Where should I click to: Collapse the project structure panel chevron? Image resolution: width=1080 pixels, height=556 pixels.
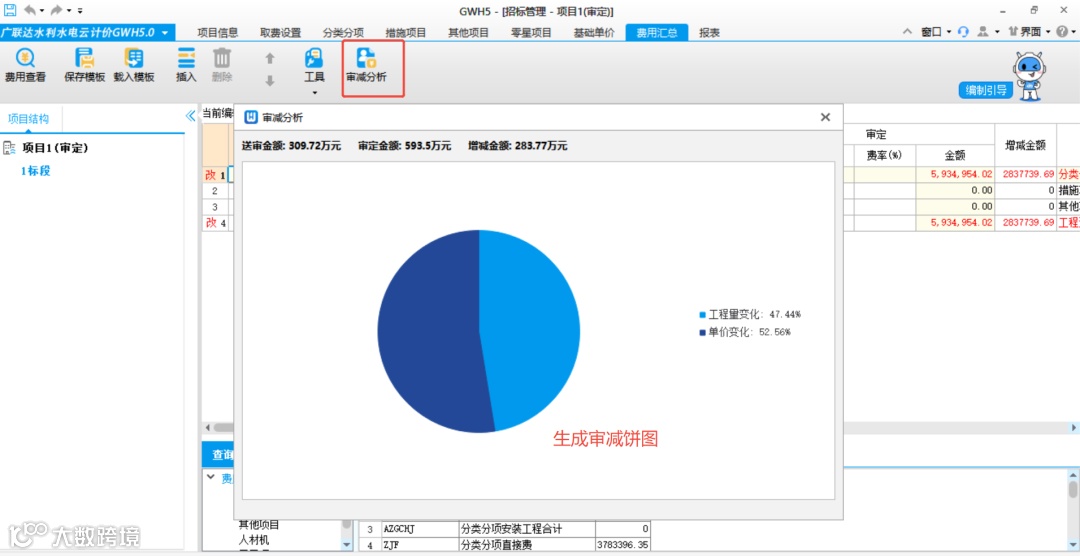(x=191, y=116)
